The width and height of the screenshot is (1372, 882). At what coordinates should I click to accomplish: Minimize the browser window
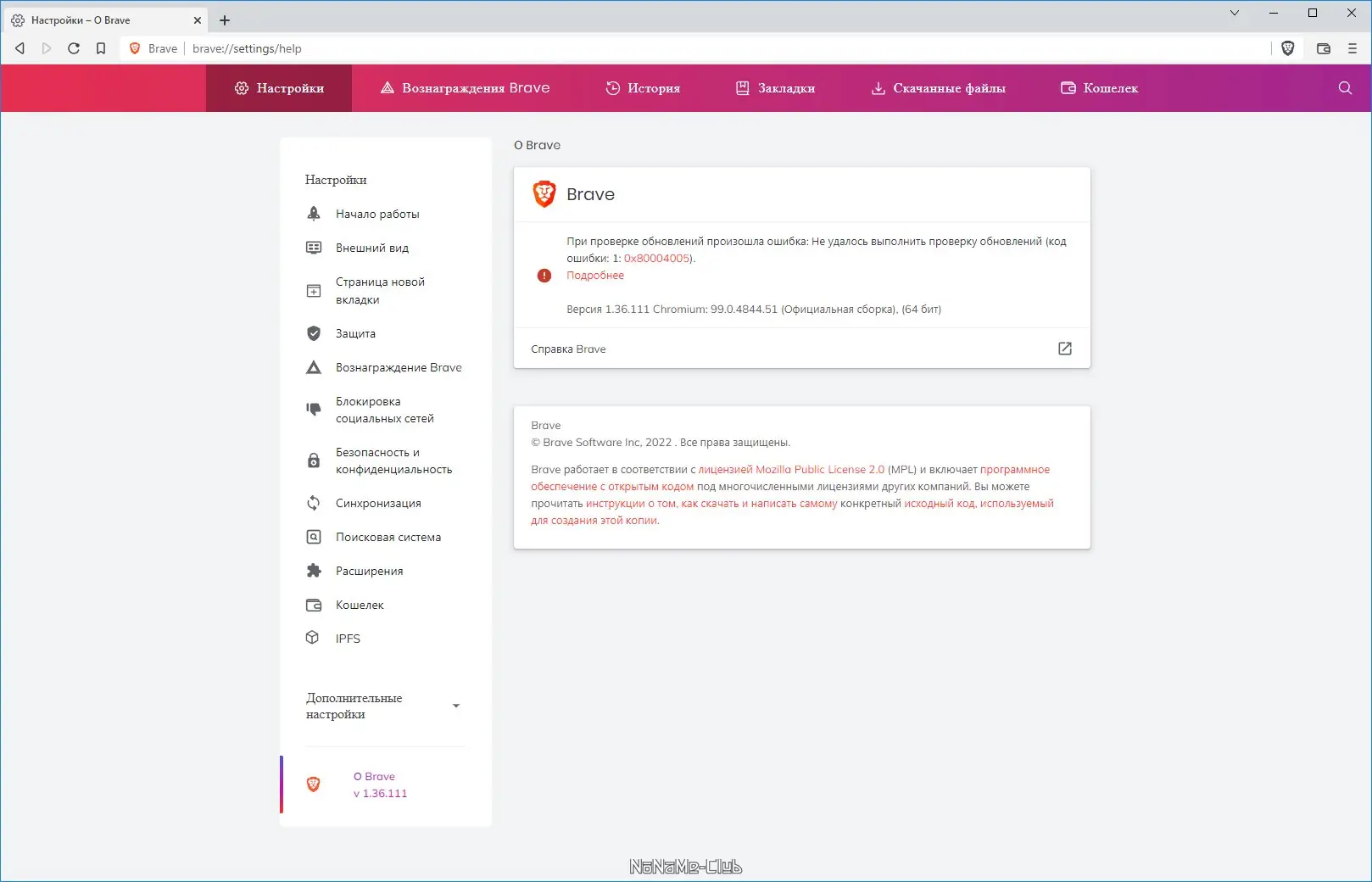point(1274,13)
